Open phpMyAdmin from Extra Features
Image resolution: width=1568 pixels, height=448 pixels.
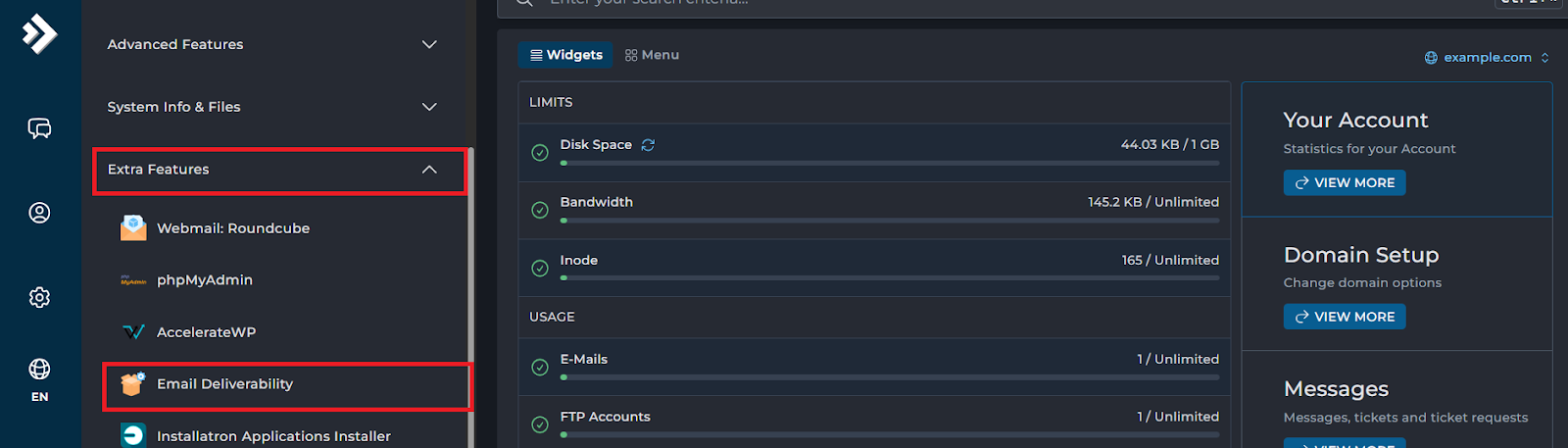click(x=204, y=280)
